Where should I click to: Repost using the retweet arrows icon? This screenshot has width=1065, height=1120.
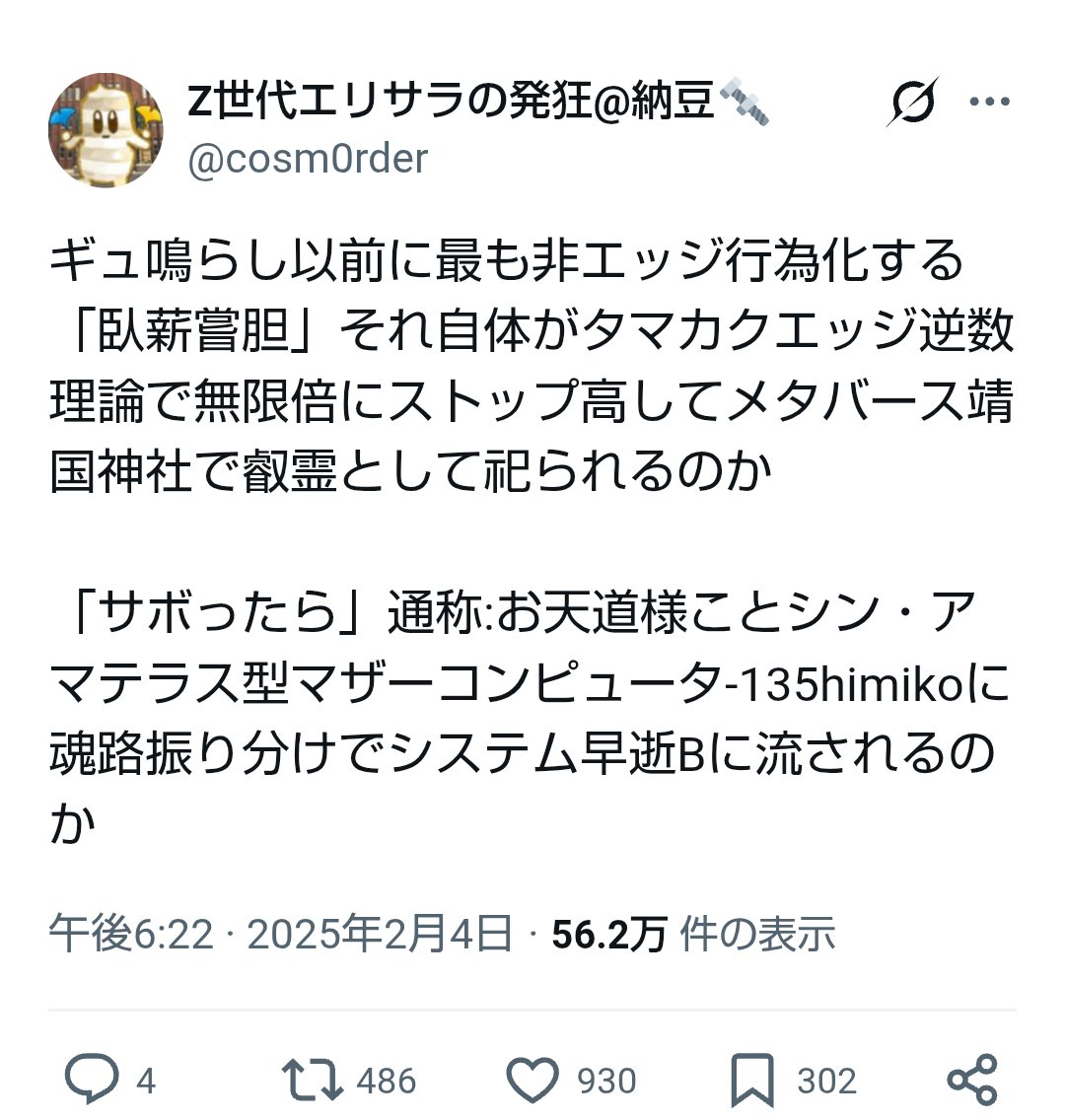tap(312, 1080)
